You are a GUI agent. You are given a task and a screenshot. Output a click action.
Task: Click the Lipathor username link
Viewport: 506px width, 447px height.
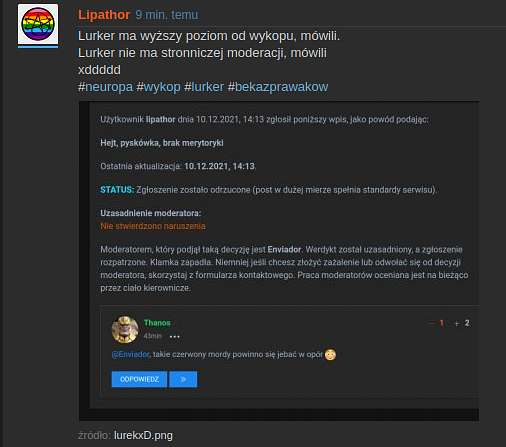(104, 15)
